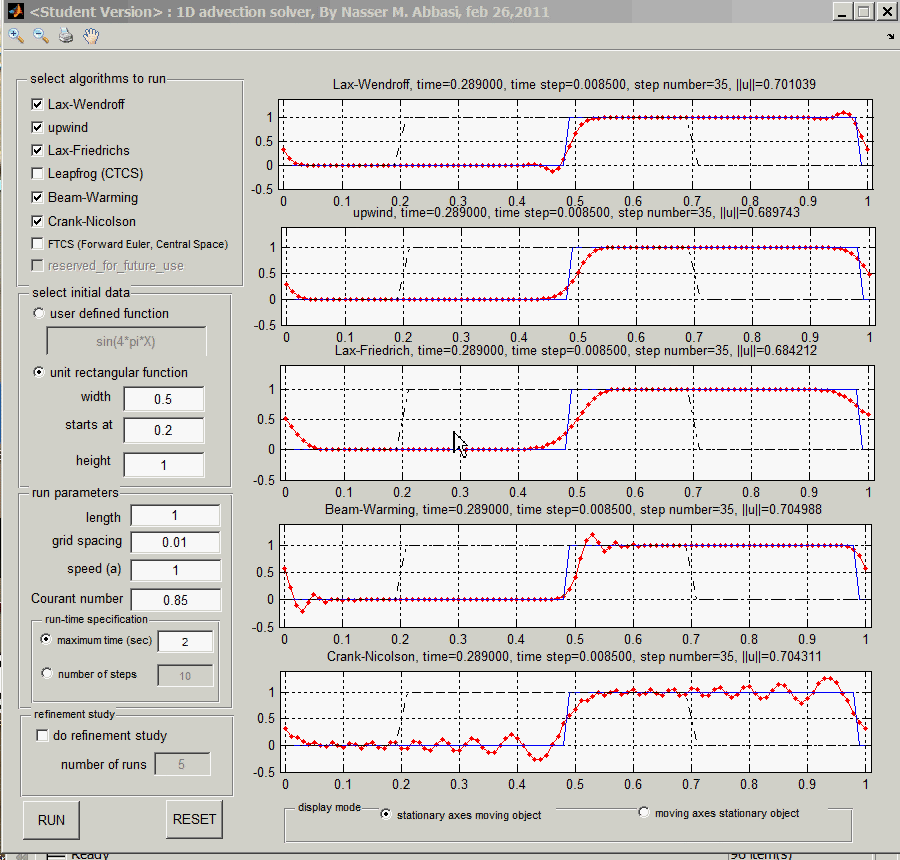Click the Courant number input field
The width and height of the screenshot is (900, 860).
tap(175, 600)
